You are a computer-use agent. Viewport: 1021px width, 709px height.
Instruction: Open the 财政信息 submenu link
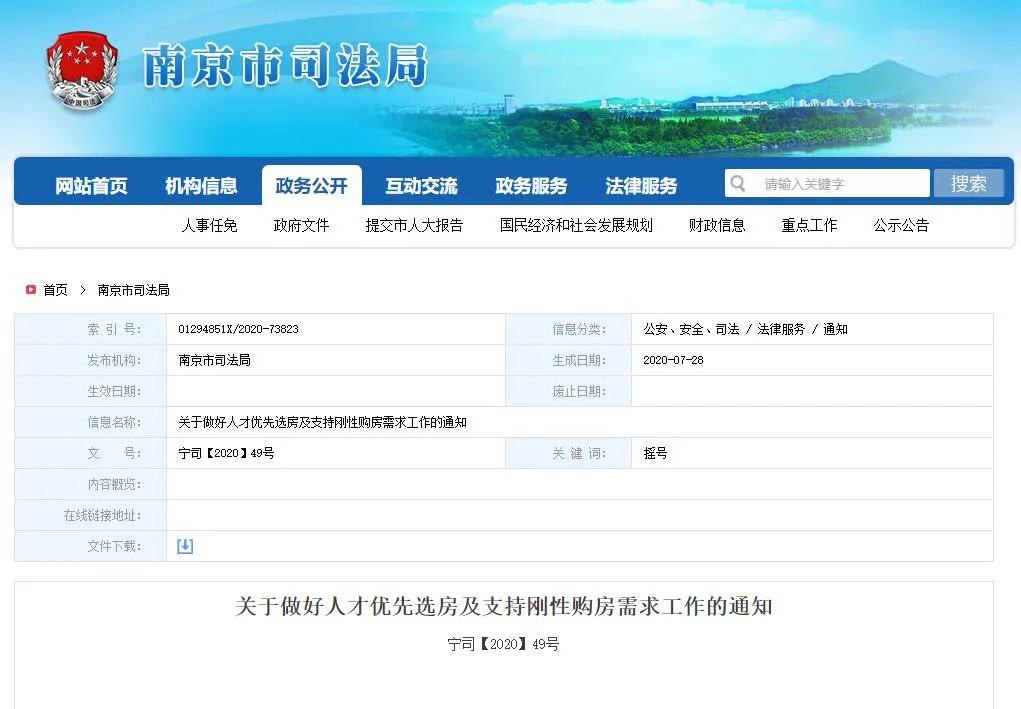point(717,226)
